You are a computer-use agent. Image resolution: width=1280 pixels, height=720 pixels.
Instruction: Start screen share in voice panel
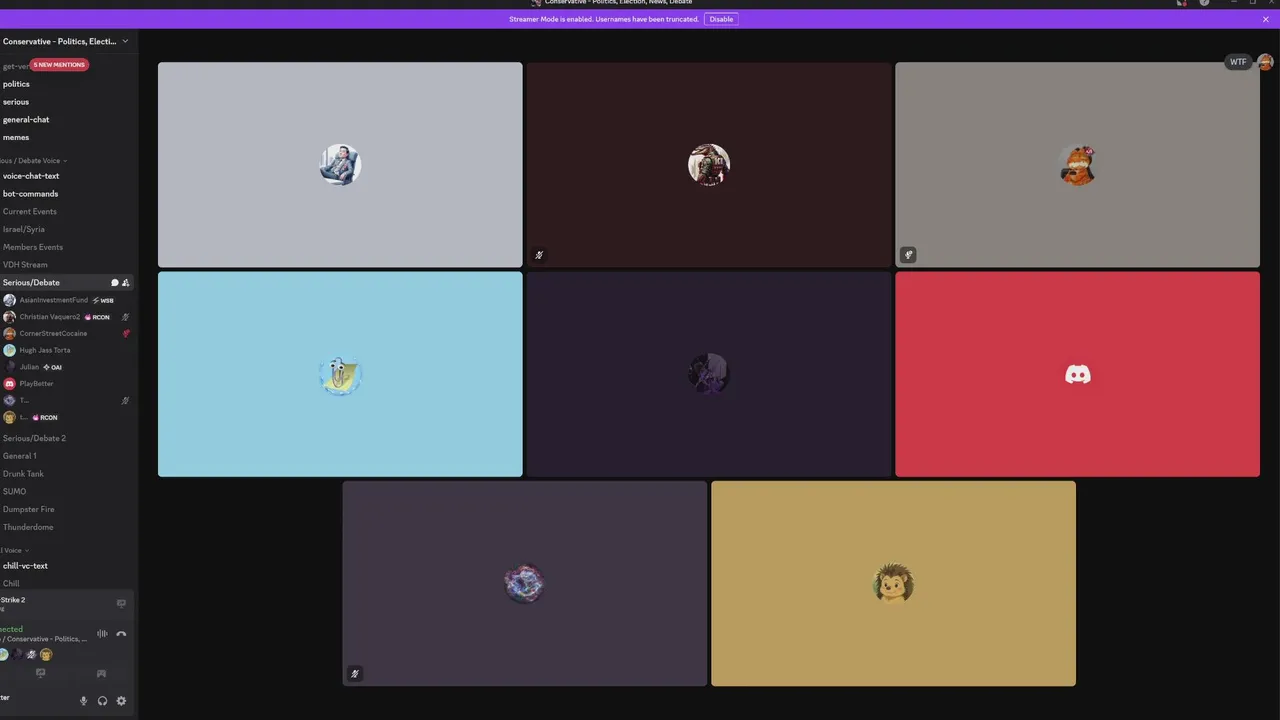(x=40, y=674)
